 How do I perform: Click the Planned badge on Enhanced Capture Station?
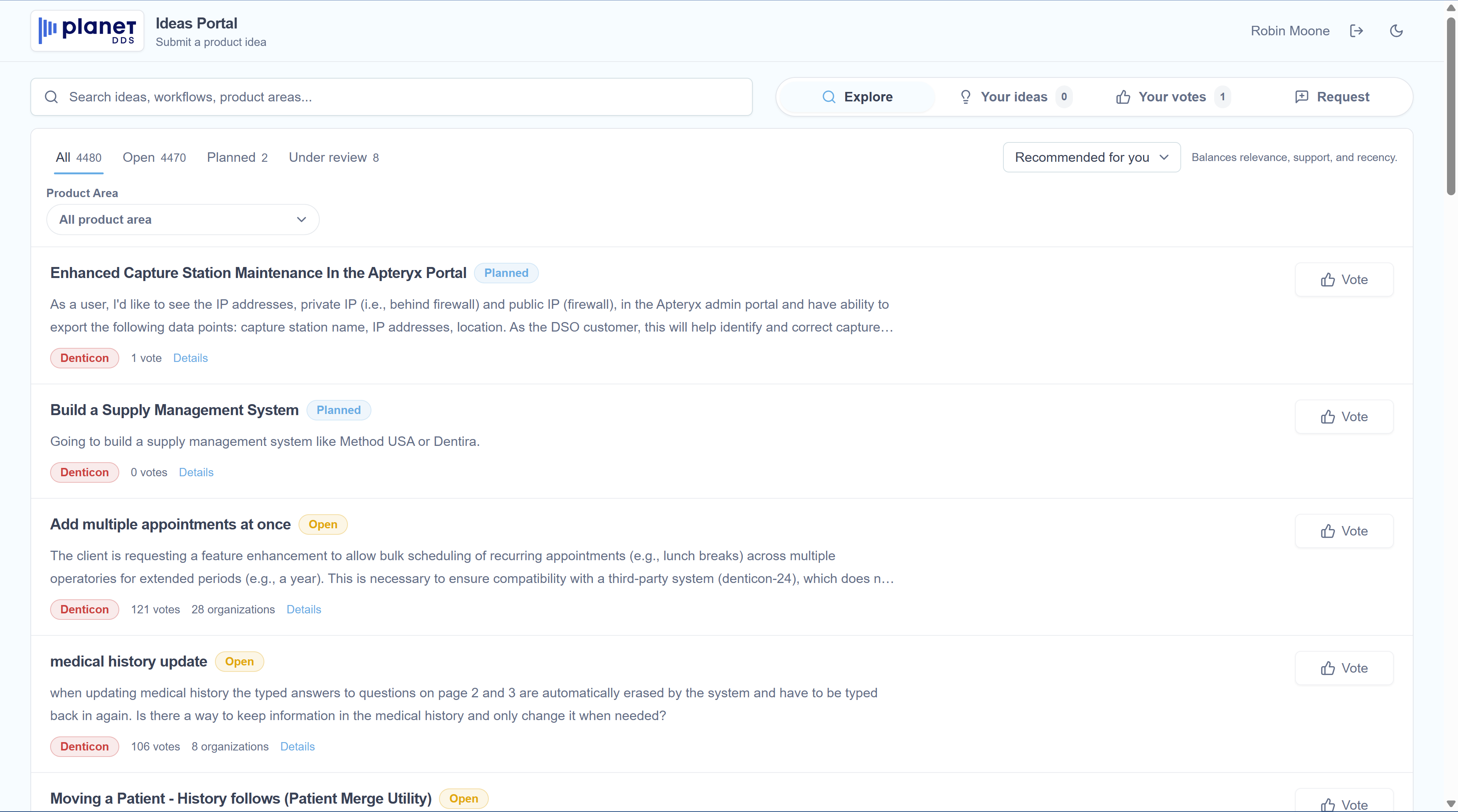pyautogui.click(x=506, y=273)
